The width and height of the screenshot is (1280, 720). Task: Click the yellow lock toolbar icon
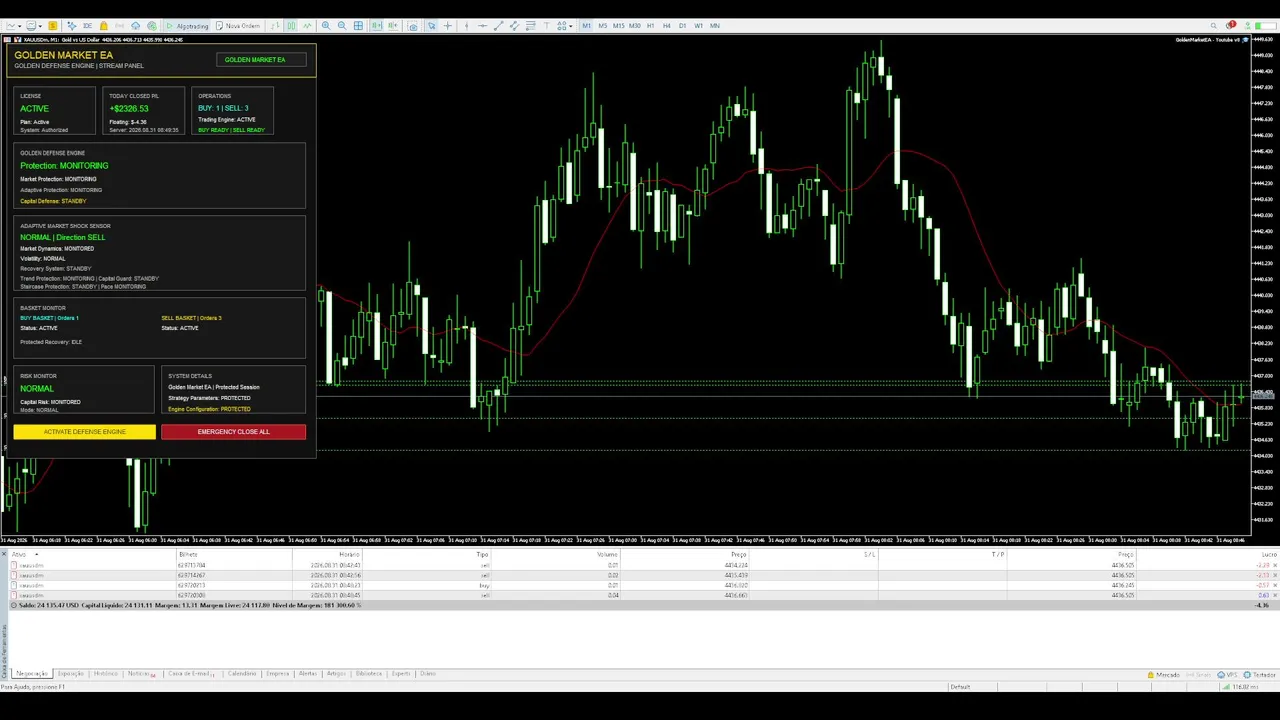click(x=103, y=25)
